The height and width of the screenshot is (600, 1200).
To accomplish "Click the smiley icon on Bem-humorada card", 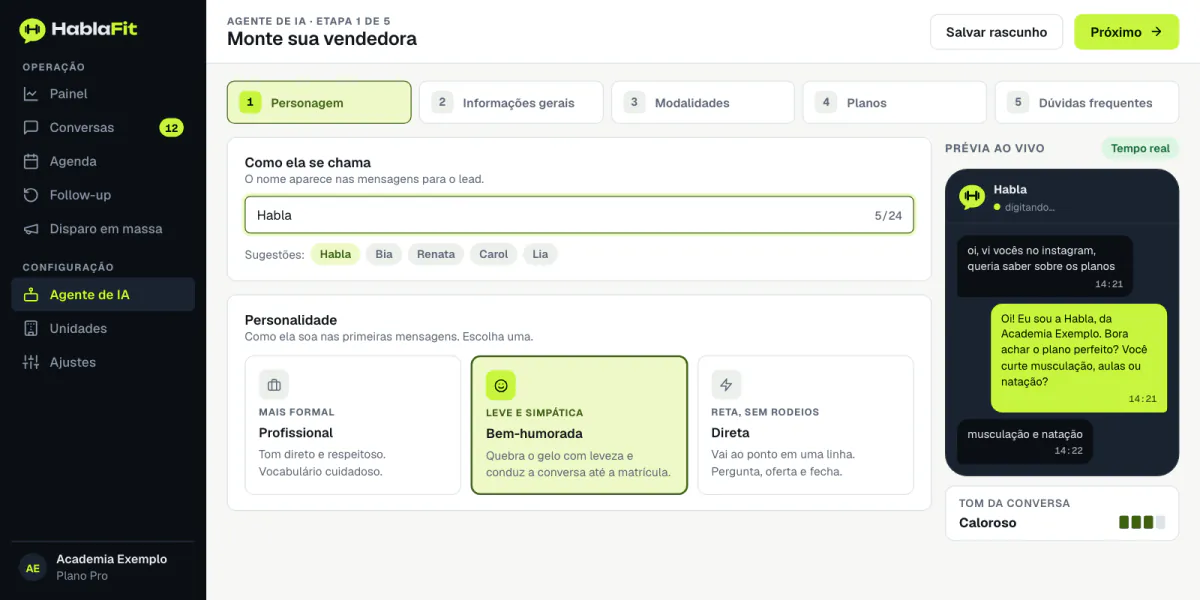I will point(501,385).
